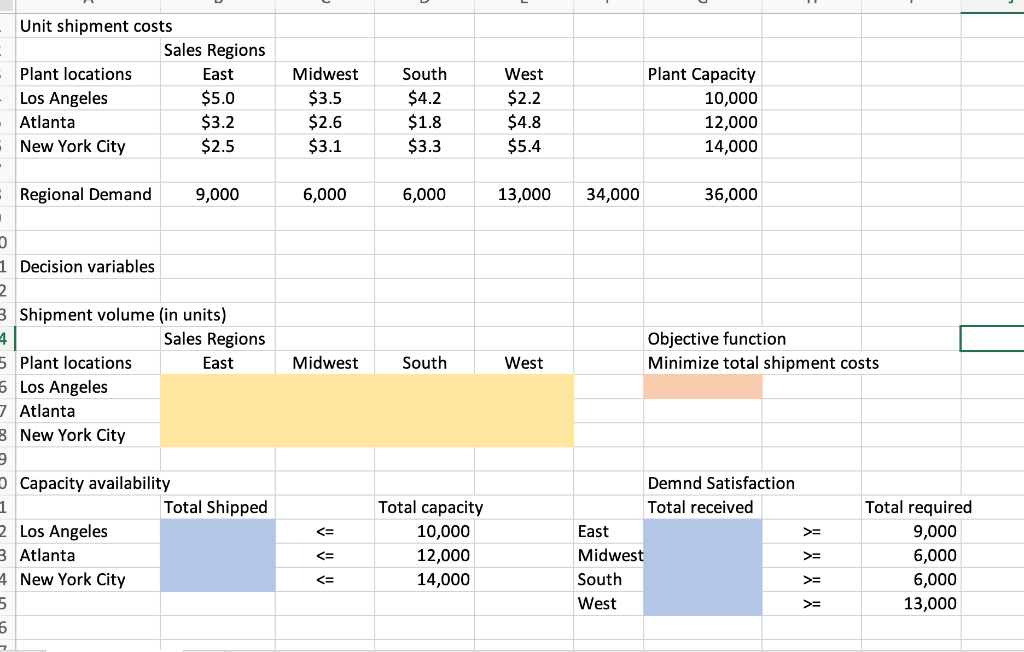
Task: Select the New York City East cost $2.5
Action: coord(217,147)
